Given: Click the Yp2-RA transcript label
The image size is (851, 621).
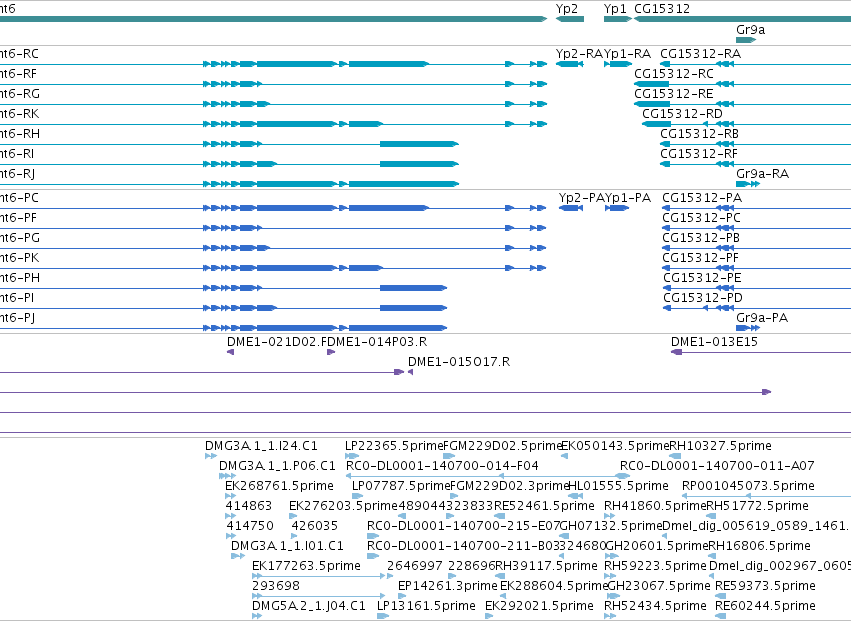Looking at the screenshot, I should 580,54.
